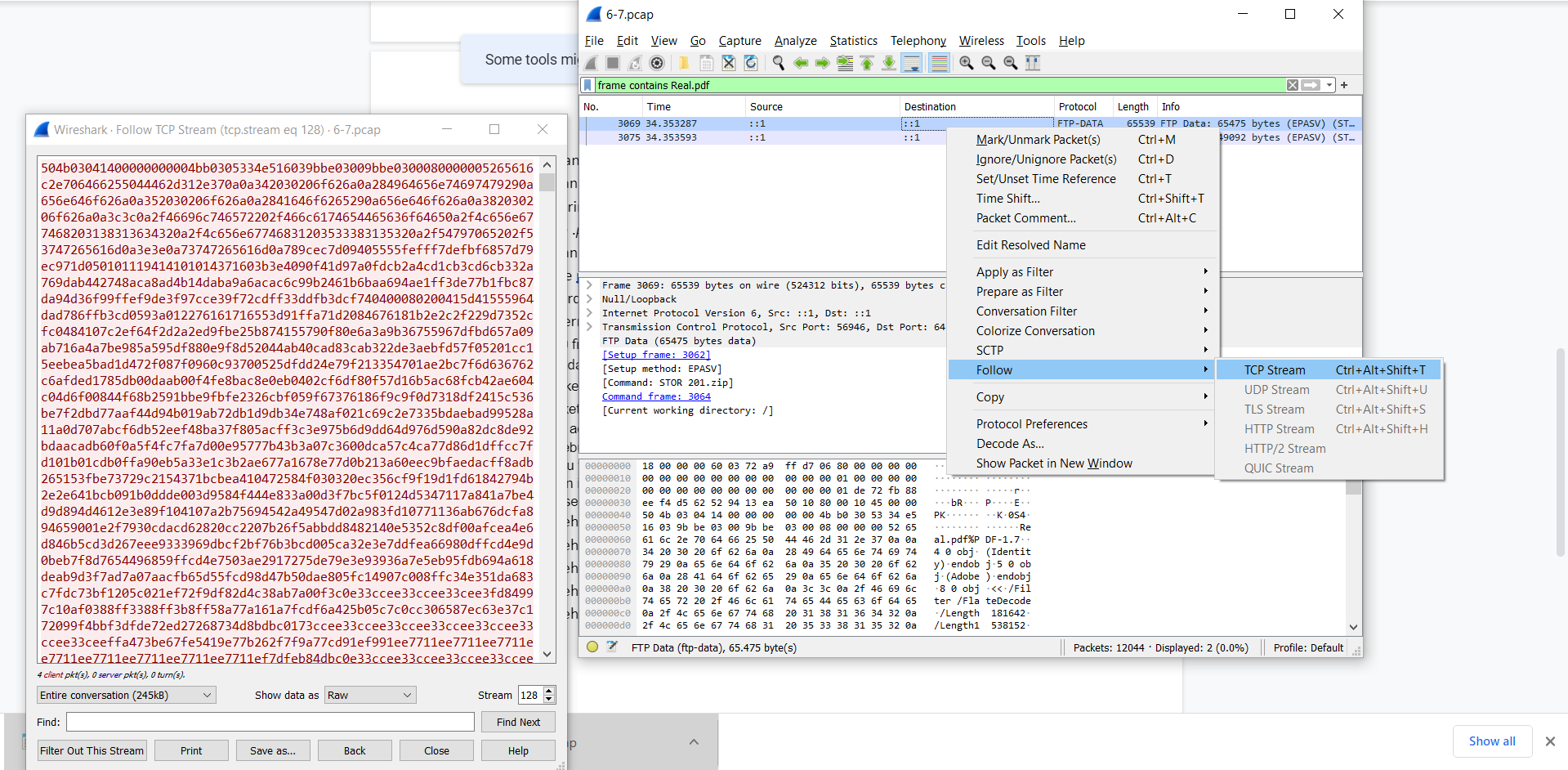Click Mark/Unmark Packet(s) context entry
The image size is (1568, 770).
tap(1083, 140)
